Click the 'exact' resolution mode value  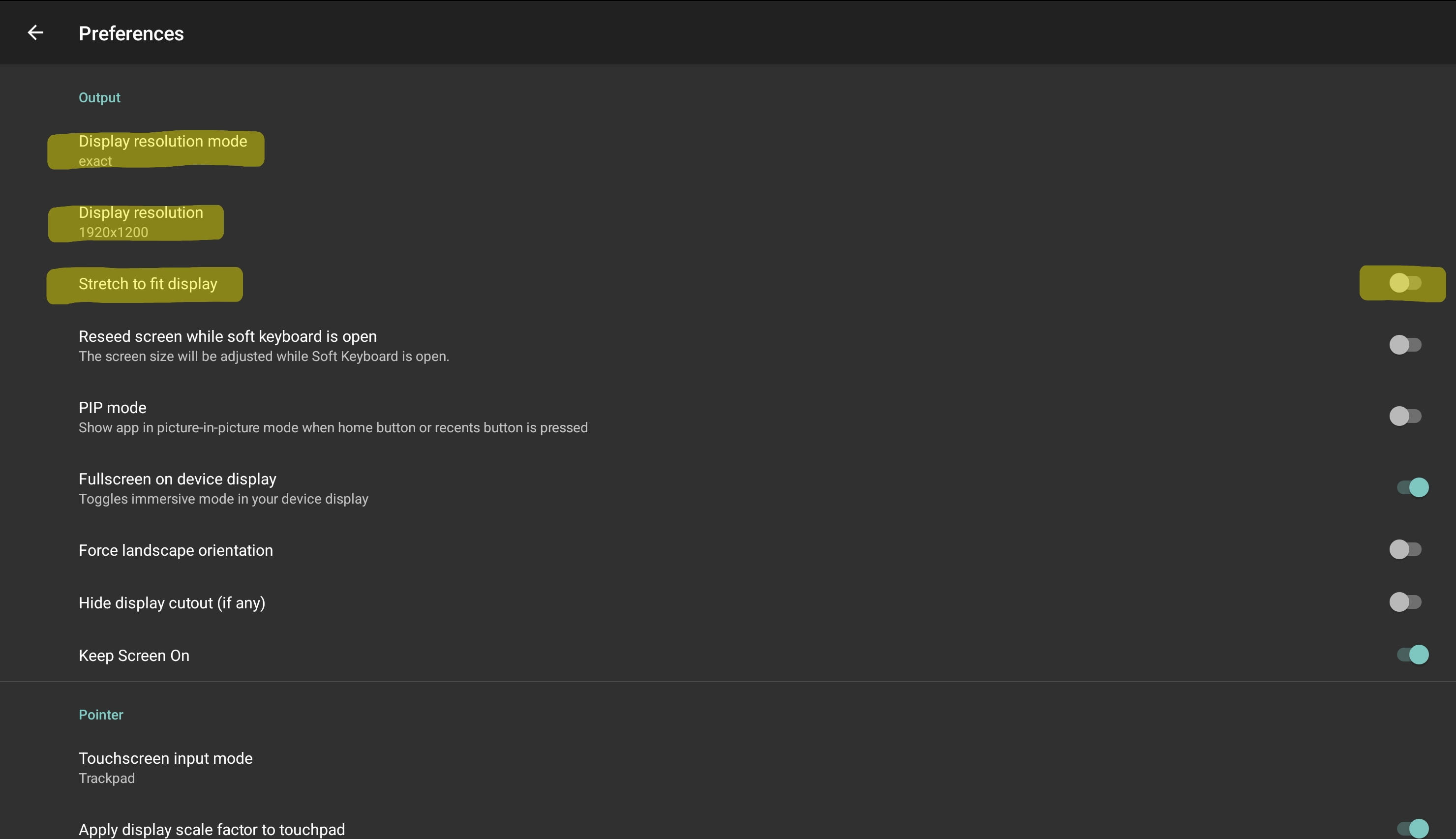coord(95,161)
